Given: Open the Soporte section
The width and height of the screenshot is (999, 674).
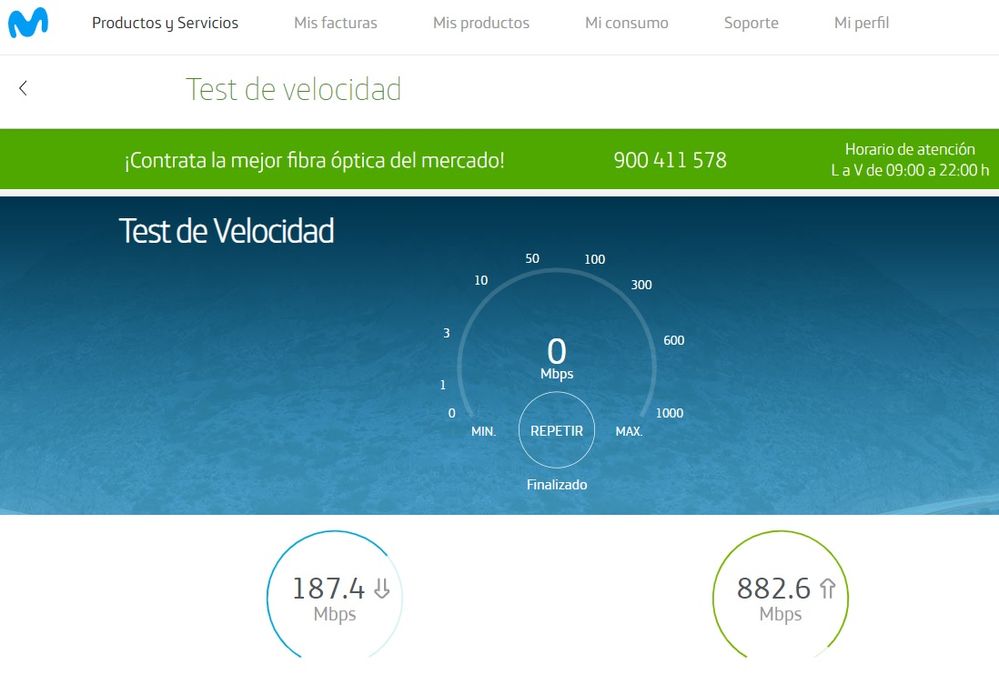Looking at the screenshot, I should pyautogui.click(x=750, y=22).
